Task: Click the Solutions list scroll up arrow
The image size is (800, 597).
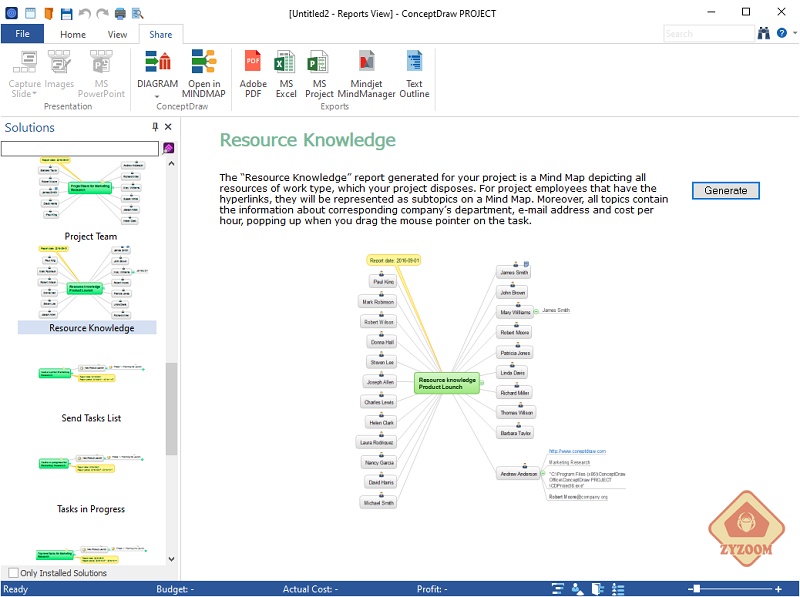Action: pyautogui.click(x=171, y=164)
